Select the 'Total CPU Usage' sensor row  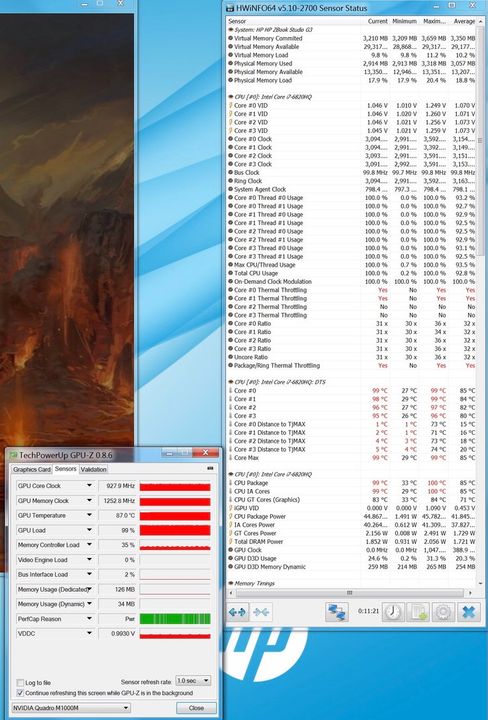[x=352, y=273]
